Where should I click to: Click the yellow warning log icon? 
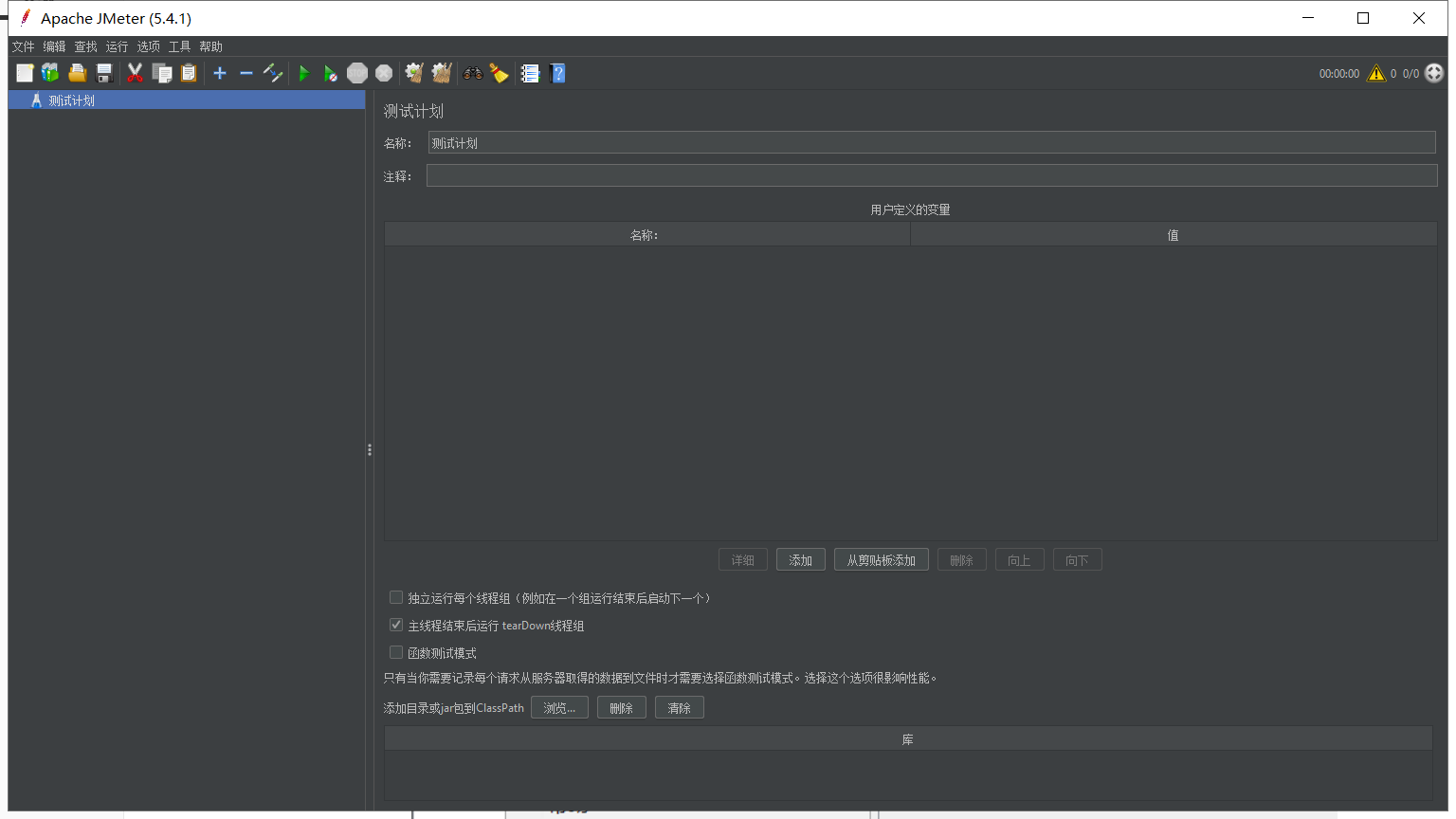(x=1376, y=73)
